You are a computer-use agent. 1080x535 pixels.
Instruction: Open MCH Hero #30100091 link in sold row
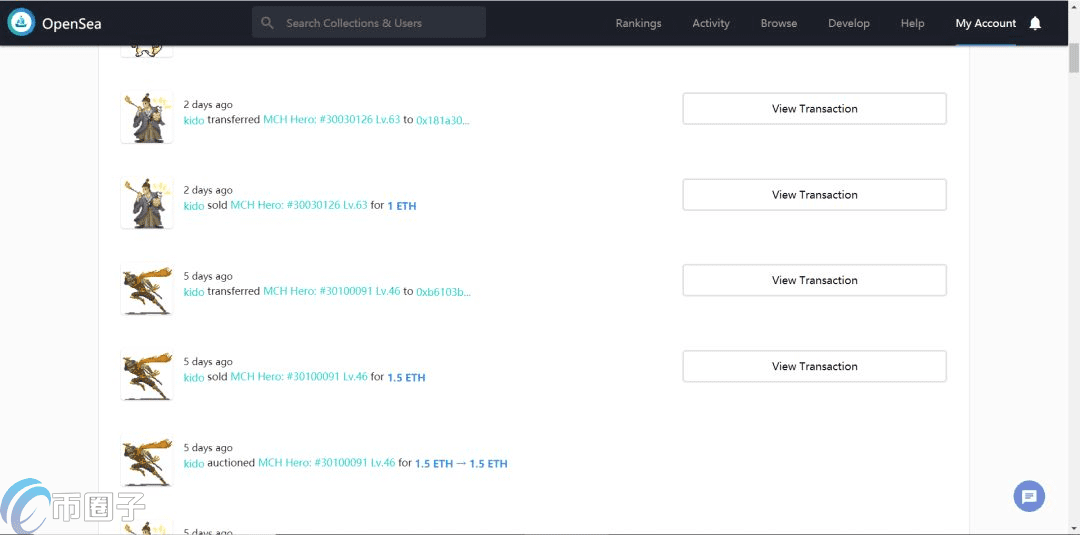click(299, 377)
